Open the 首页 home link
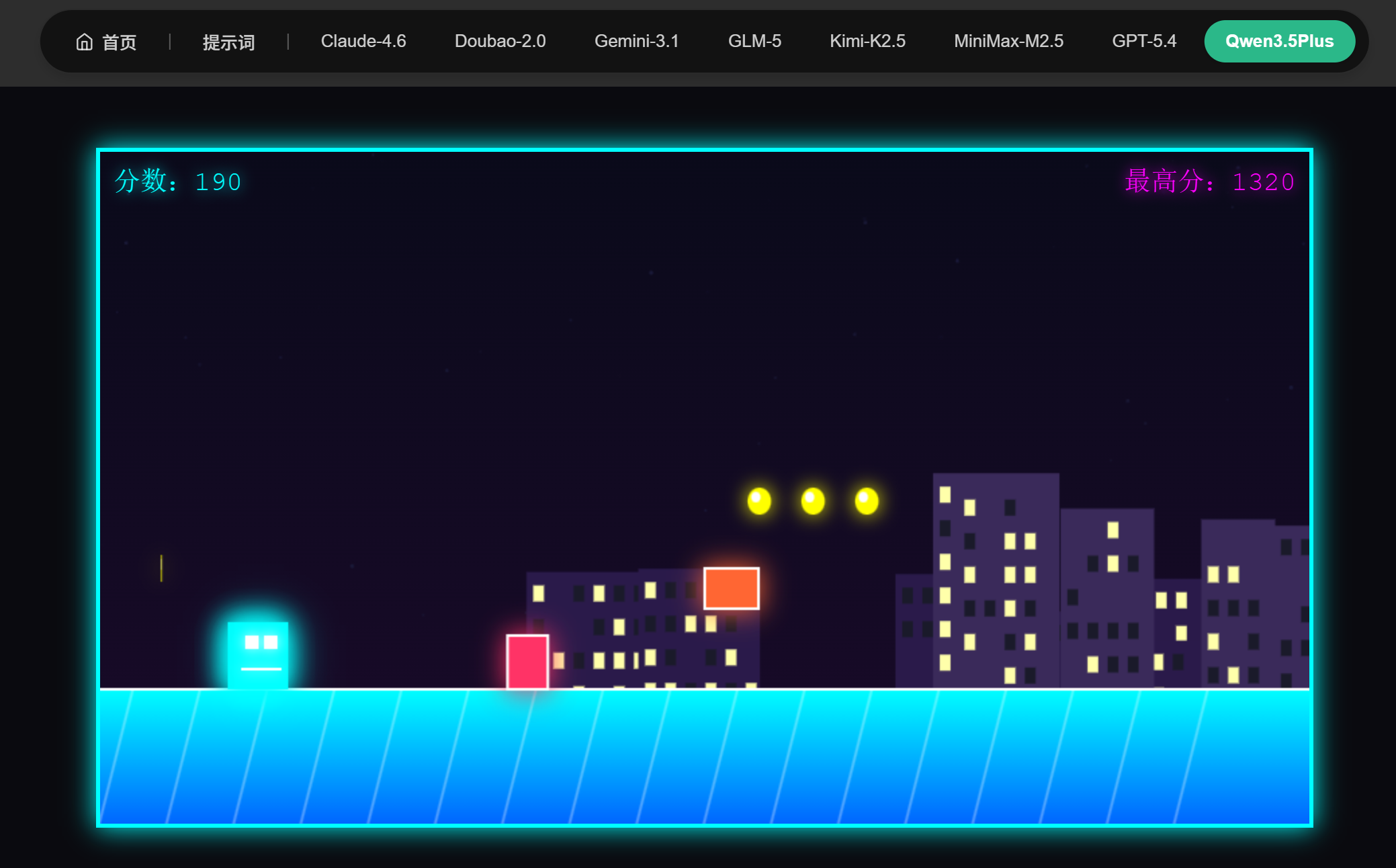 coord(119,42)
